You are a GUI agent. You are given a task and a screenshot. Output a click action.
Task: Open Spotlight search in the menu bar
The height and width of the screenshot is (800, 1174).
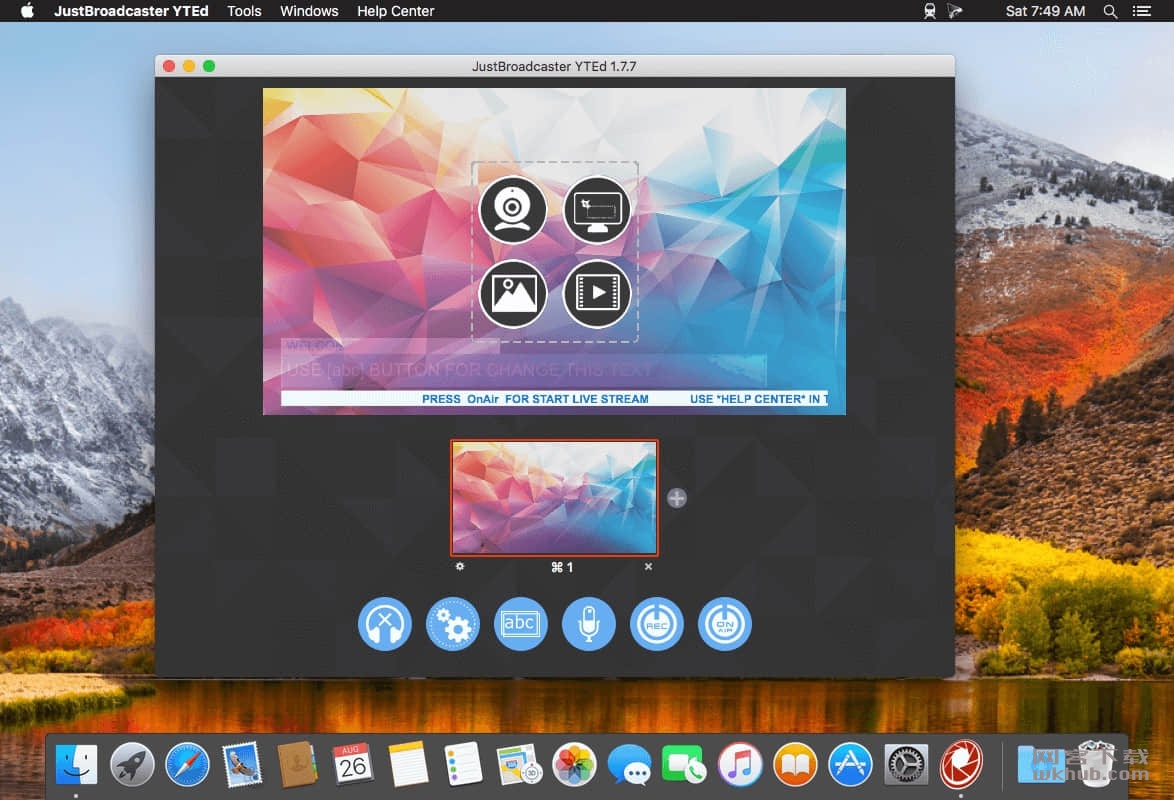pyautogui.click(x=1110, y=11)
